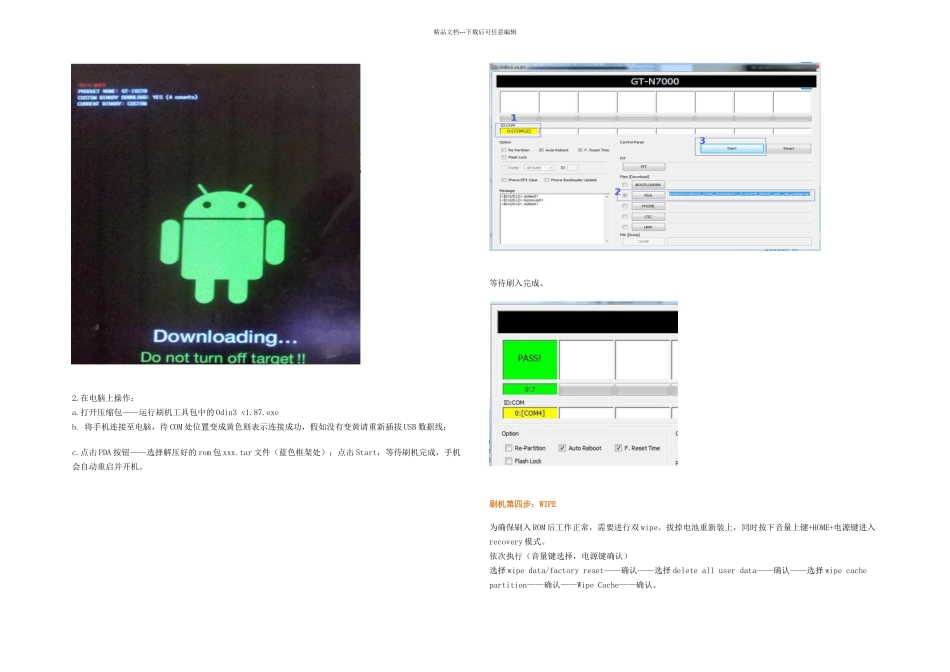The width and height of the screenshot is (950, 672).
Task: Enable the Phone EFS Clear checkbox
Action: click(504, 179)
